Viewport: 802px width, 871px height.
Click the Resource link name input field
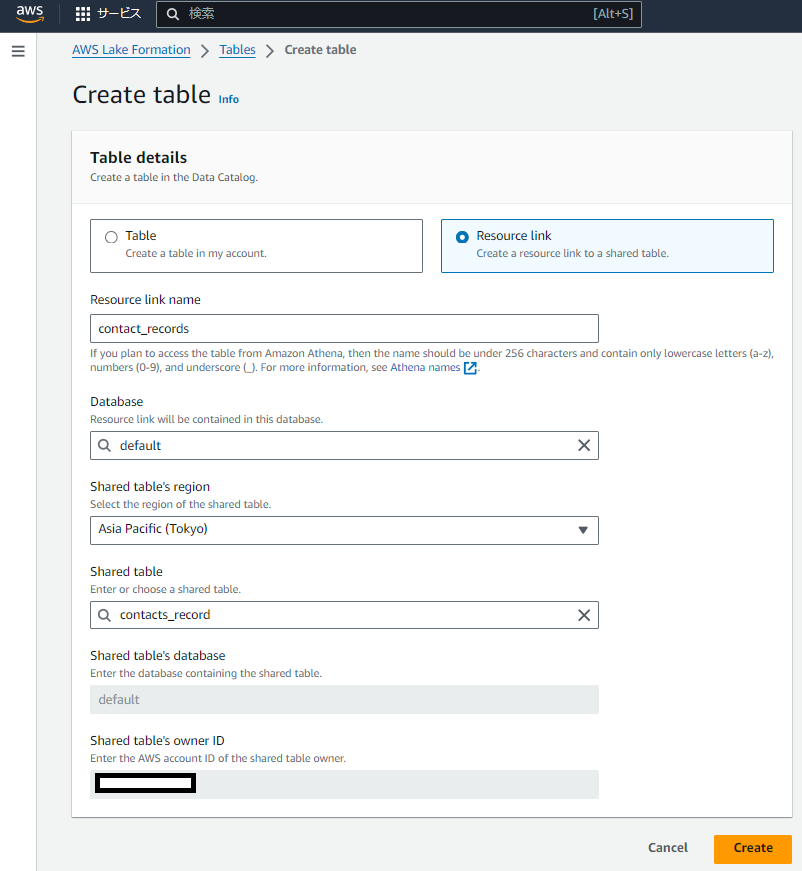point(344,328)
